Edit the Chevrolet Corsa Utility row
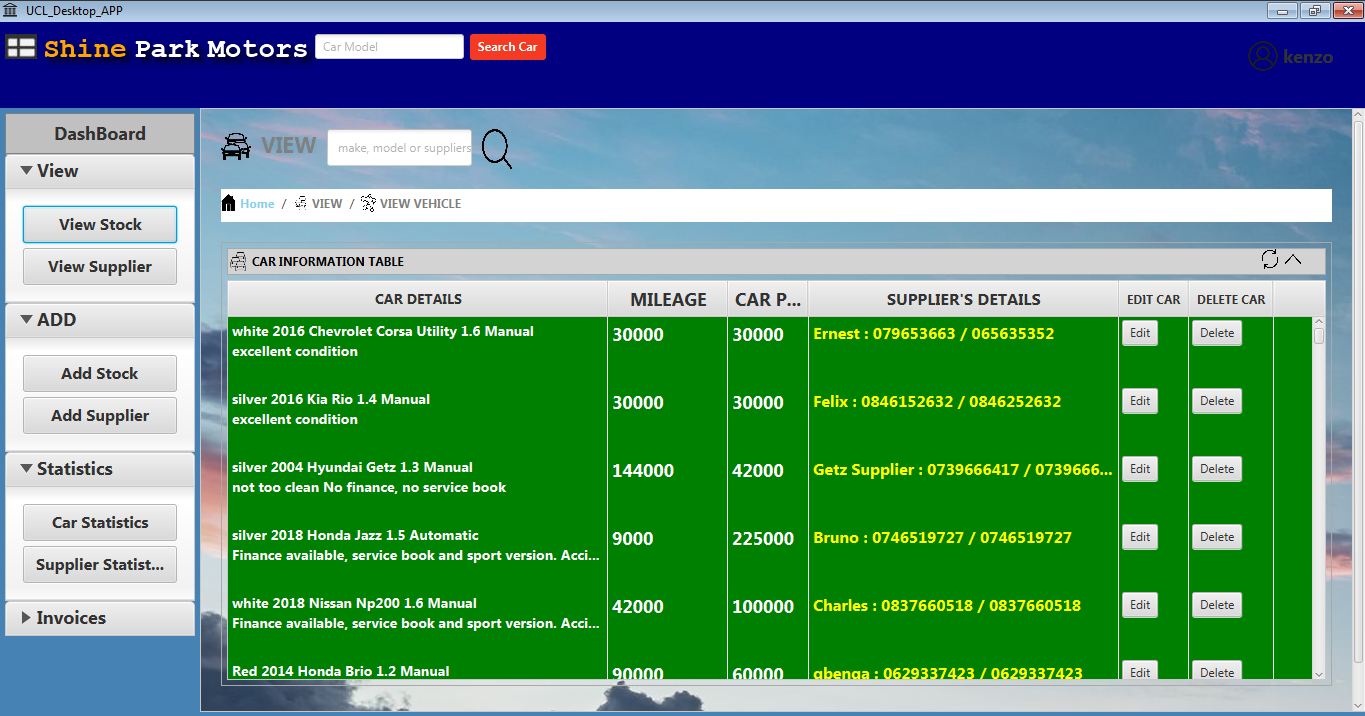Viewport: 1365px width, 716px height. (1140, 333)
